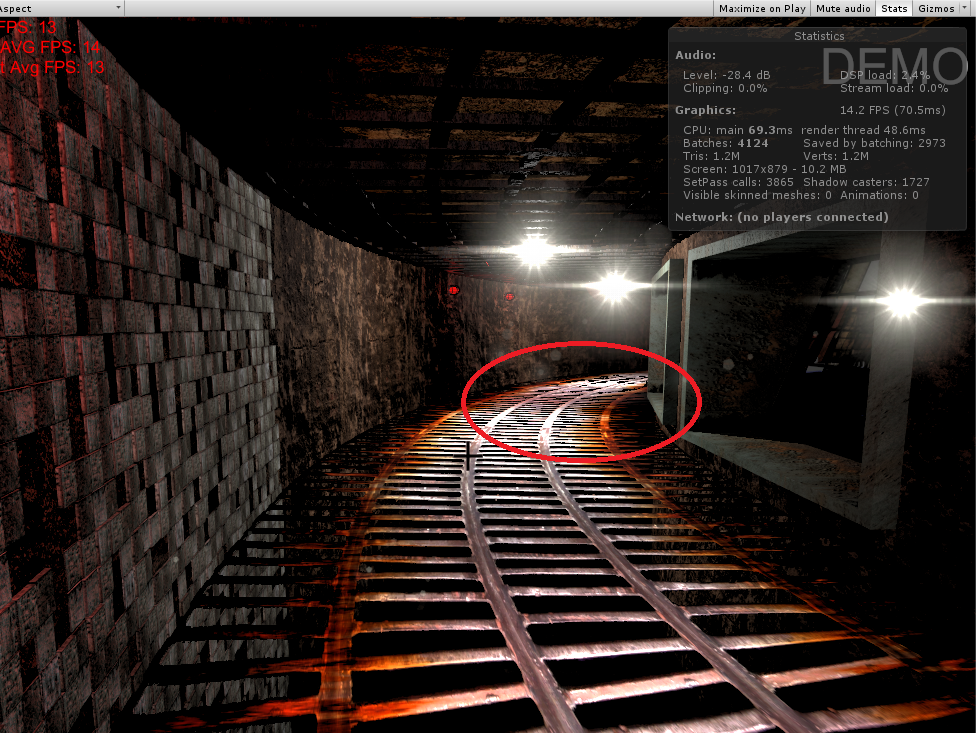Click the red FPS counter overlay
Viewport: 976px width, 733px height.
tap(27, 28)
